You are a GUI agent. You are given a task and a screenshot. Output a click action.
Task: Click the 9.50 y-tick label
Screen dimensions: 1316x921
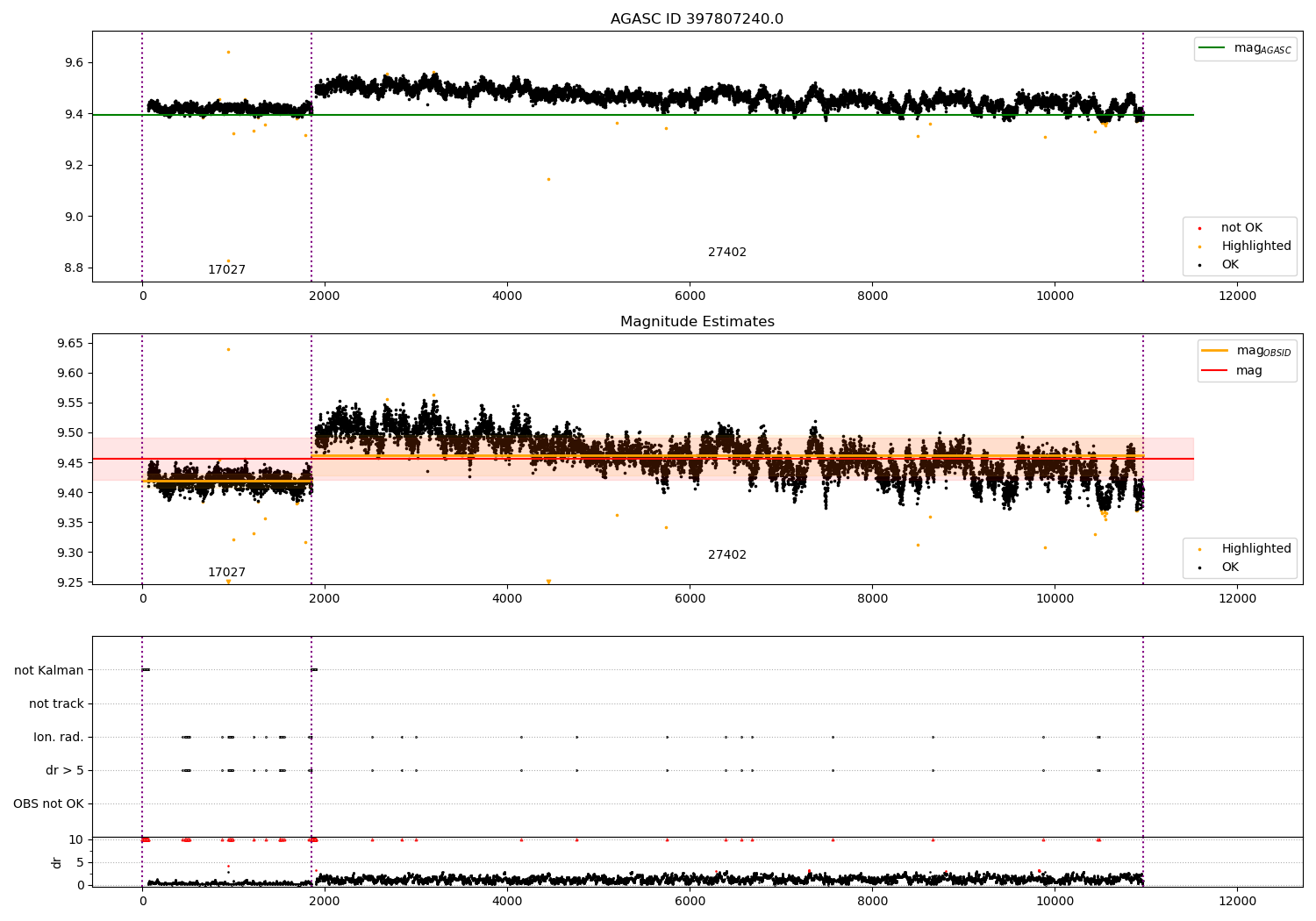(x=70, y=432)
